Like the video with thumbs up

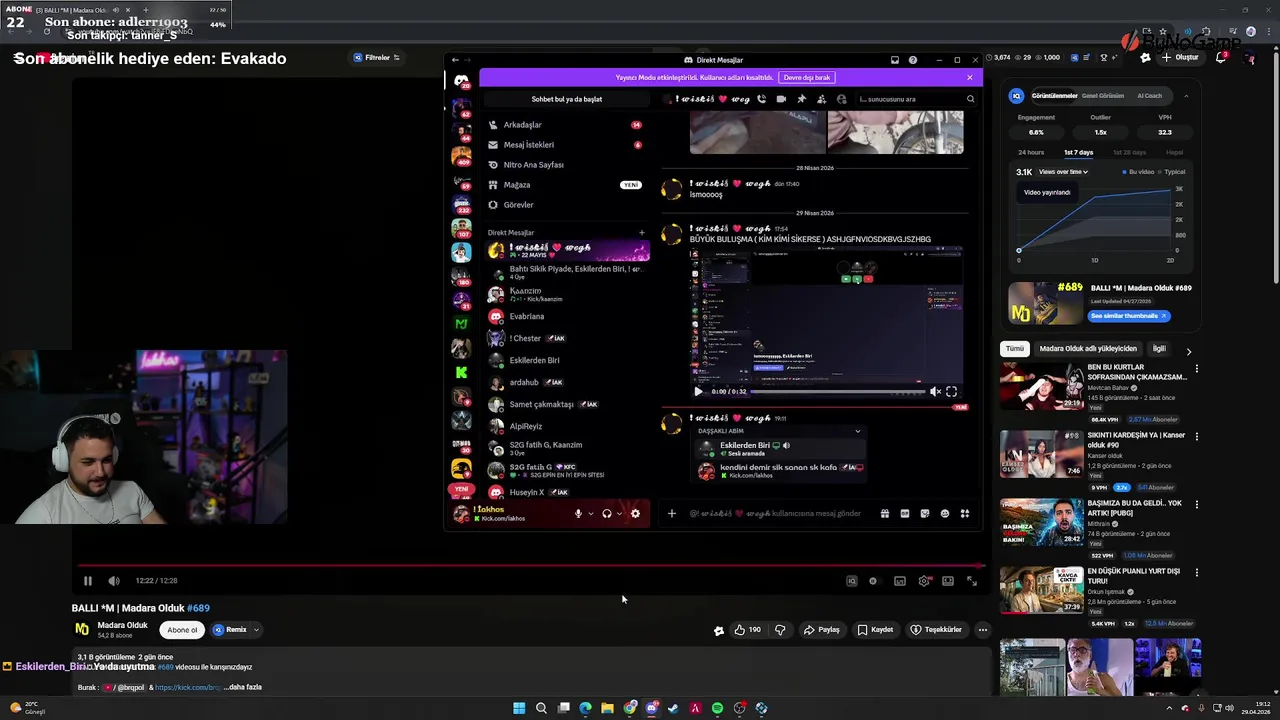point(747,630)
